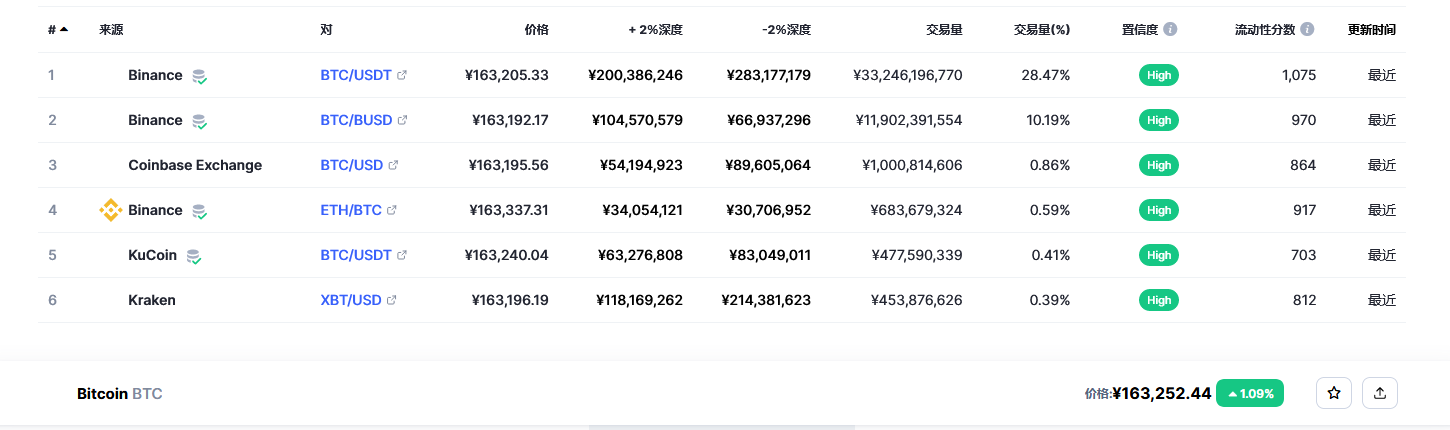
Task: Open the XBT/USD pair link
Action: click(x=351, y=300)
